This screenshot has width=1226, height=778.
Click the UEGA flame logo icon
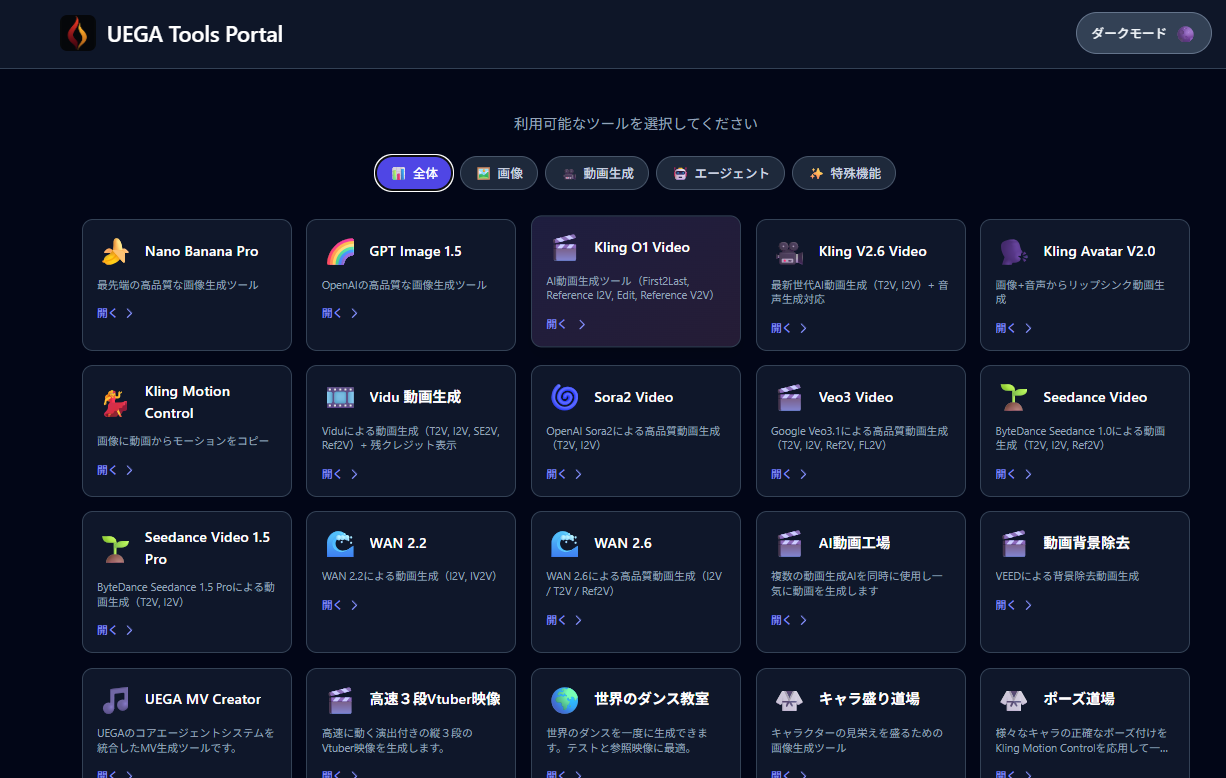coord(78,34)
